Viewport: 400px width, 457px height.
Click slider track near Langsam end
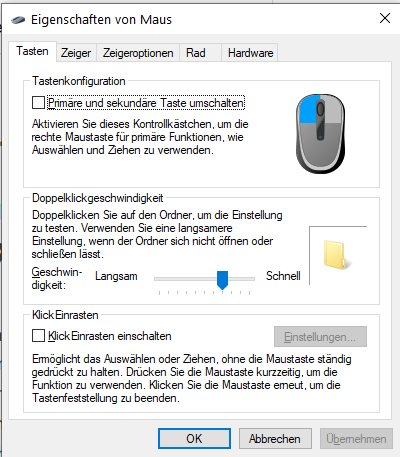pos(163,279)
